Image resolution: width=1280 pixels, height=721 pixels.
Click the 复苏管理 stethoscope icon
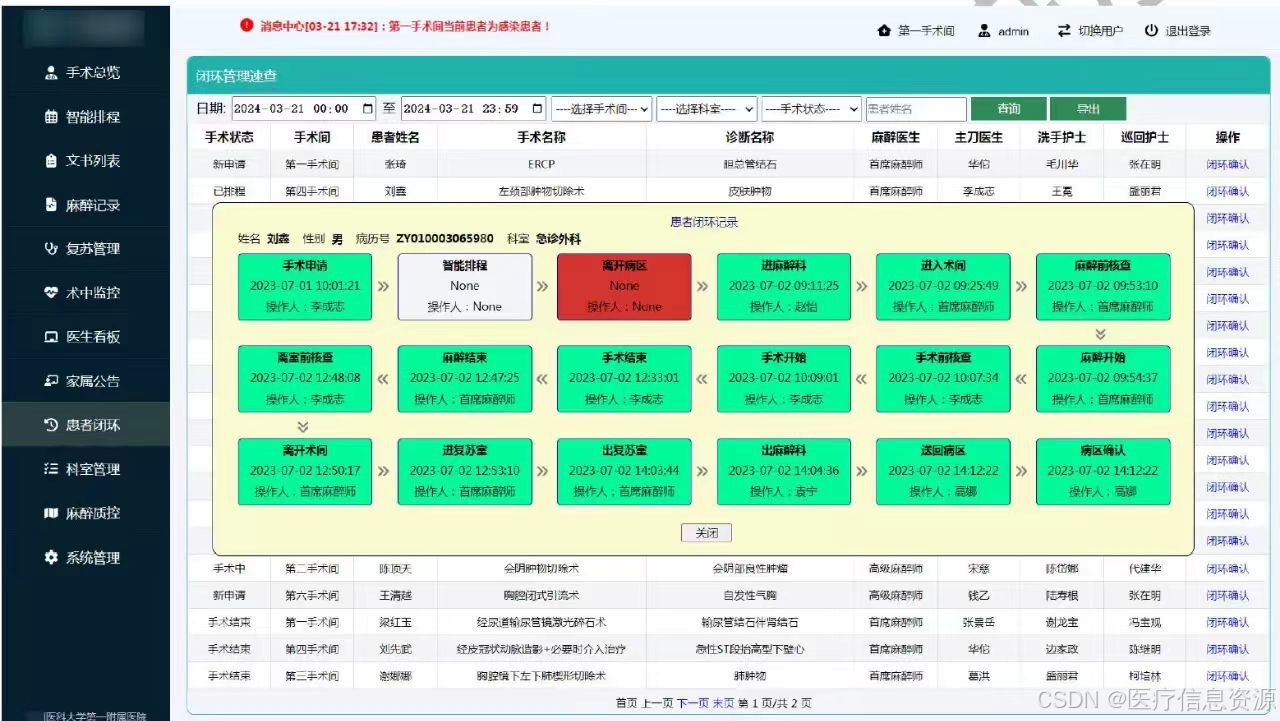(x=51, y=249)
